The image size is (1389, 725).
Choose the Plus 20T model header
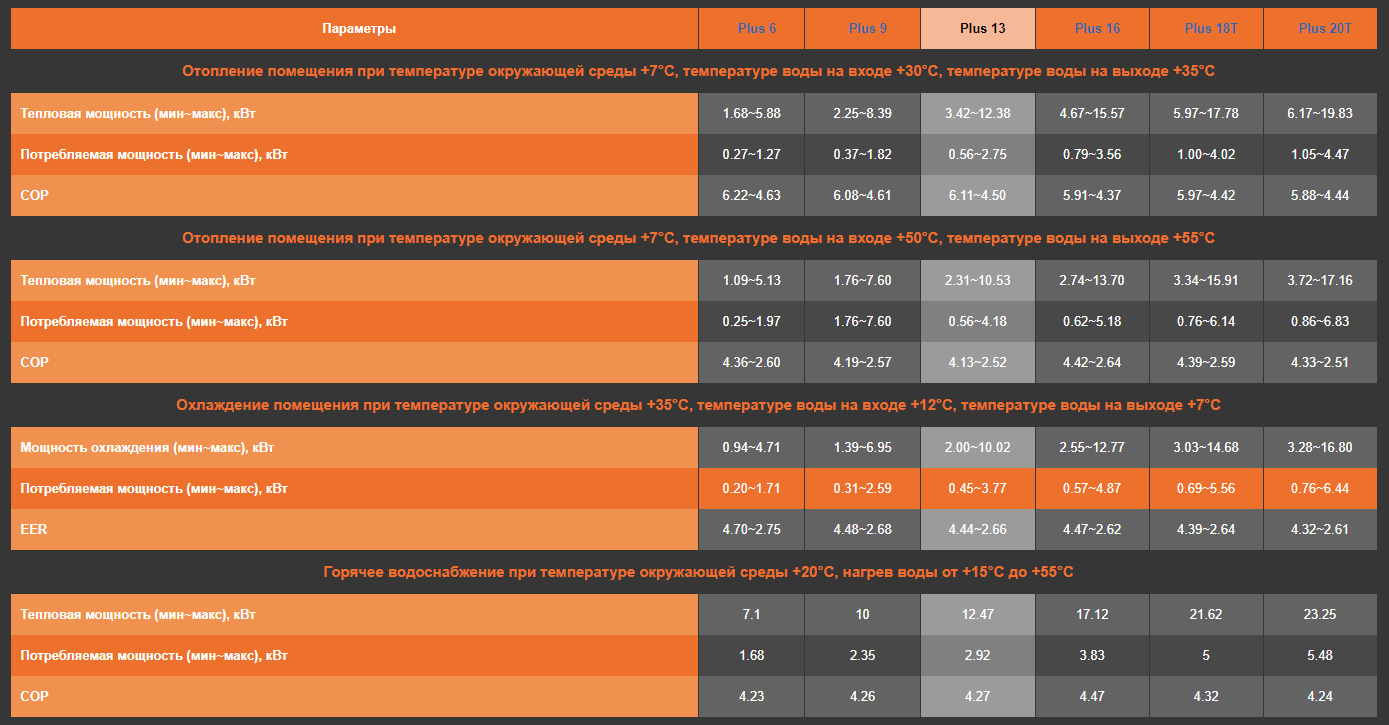tap(1325, 28)
